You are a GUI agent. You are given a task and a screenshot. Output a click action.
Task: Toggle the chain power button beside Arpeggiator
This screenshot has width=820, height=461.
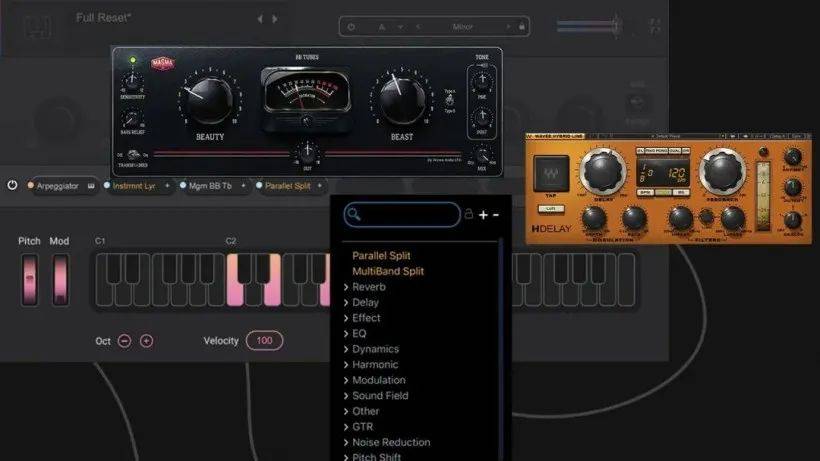pos(12,186)
